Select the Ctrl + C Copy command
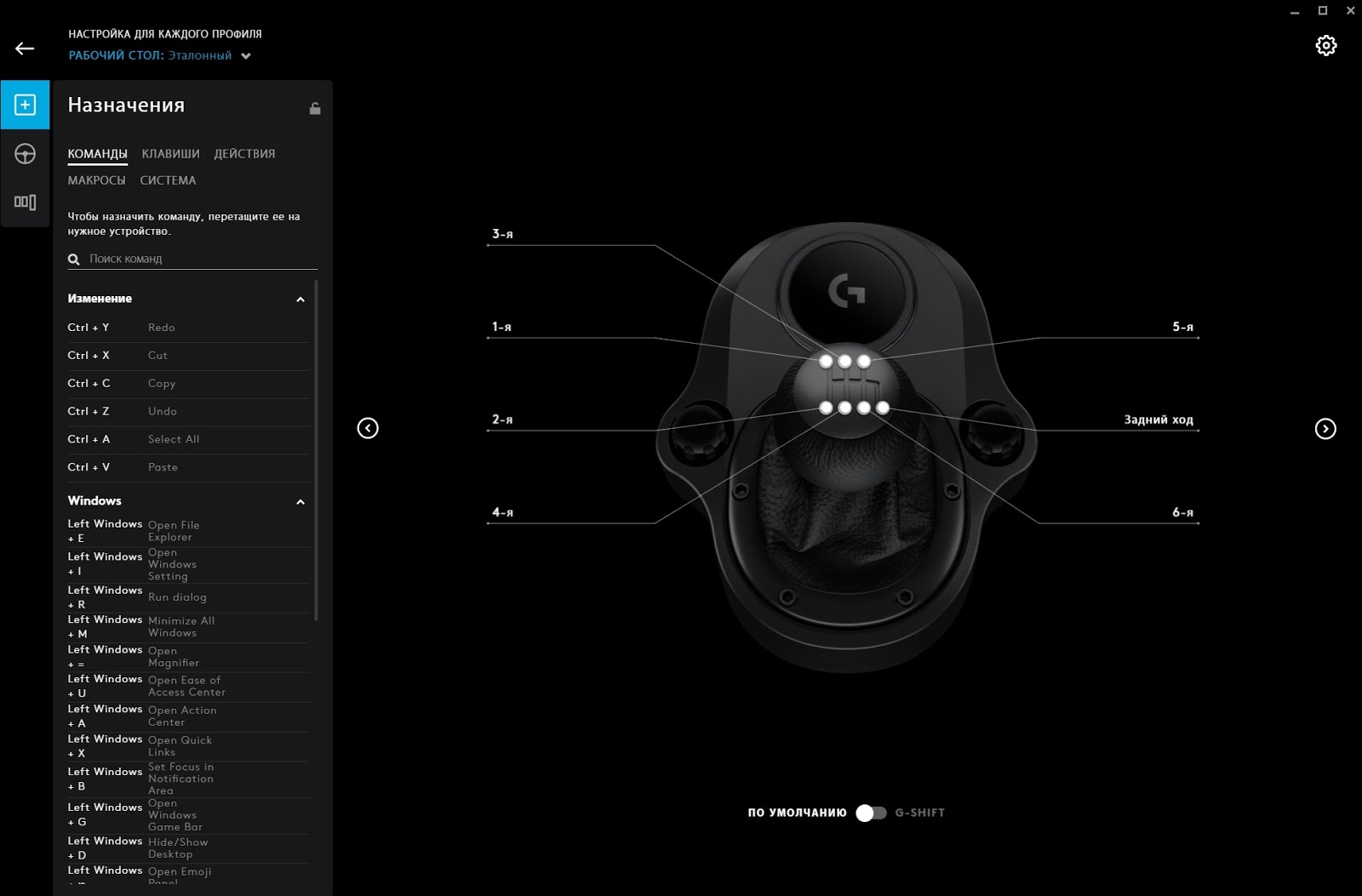 click(188, 384)
